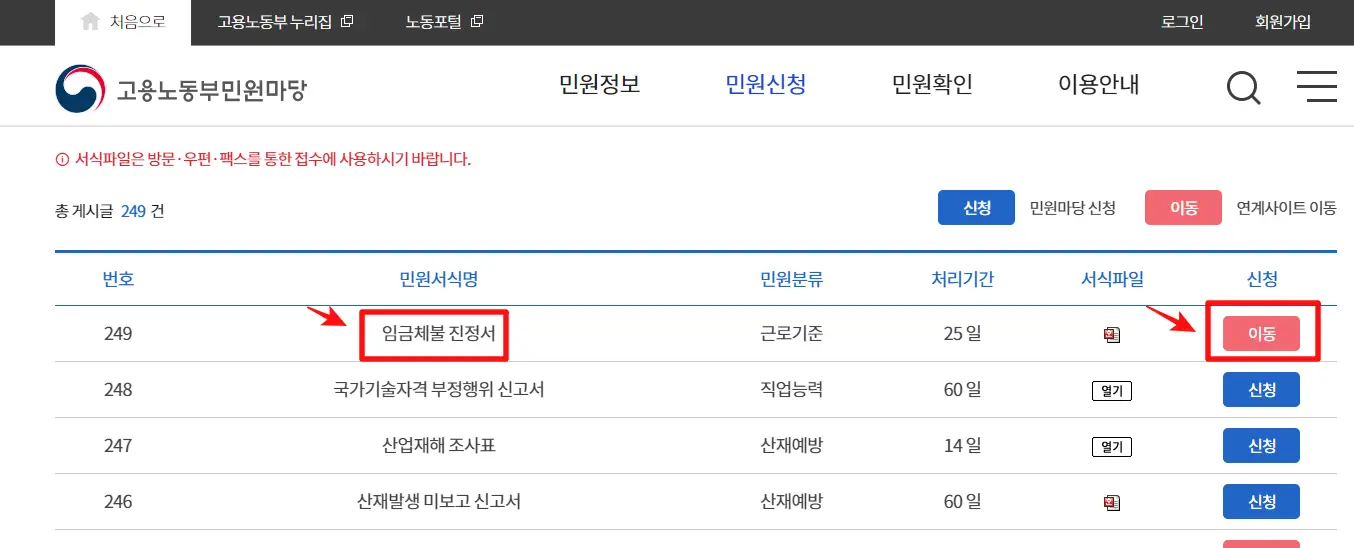Click 임금체불 진정서 form name
The width and height of the screenshot is (1354, 548).
(439, 333)
